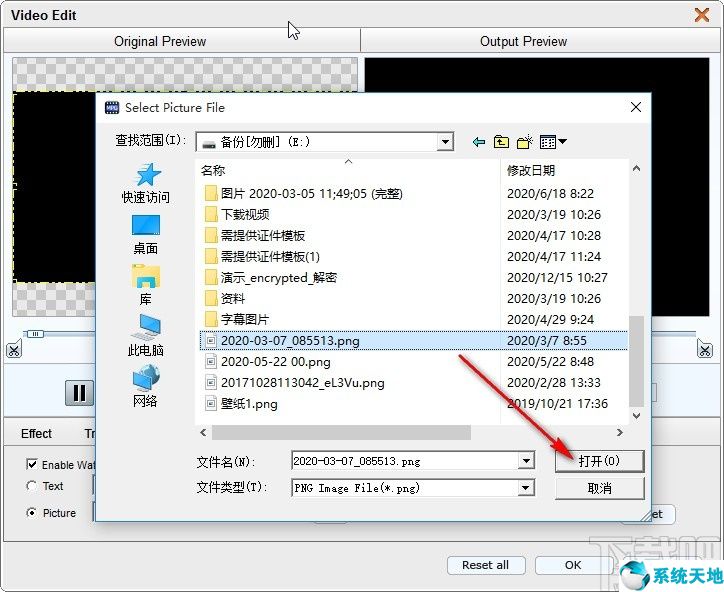Click file icon of 2020-05-22 00.png
This screenshot has height=592, width=724.
point(211,362)
